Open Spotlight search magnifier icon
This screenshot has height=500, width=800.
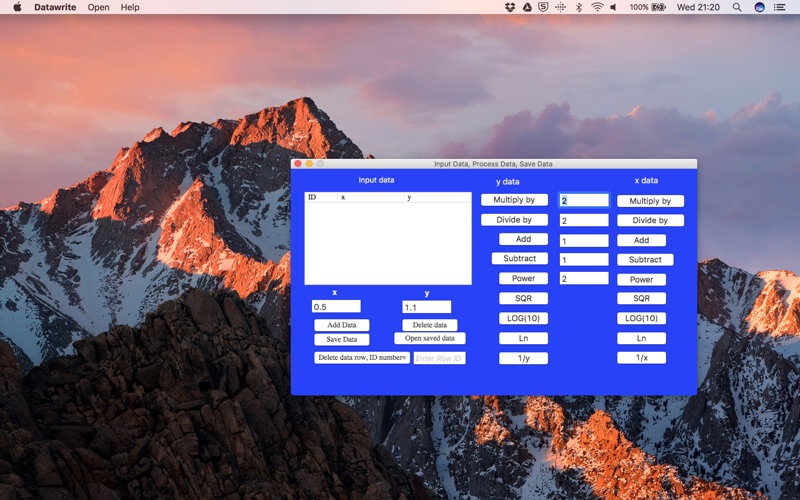coord(737,7)
